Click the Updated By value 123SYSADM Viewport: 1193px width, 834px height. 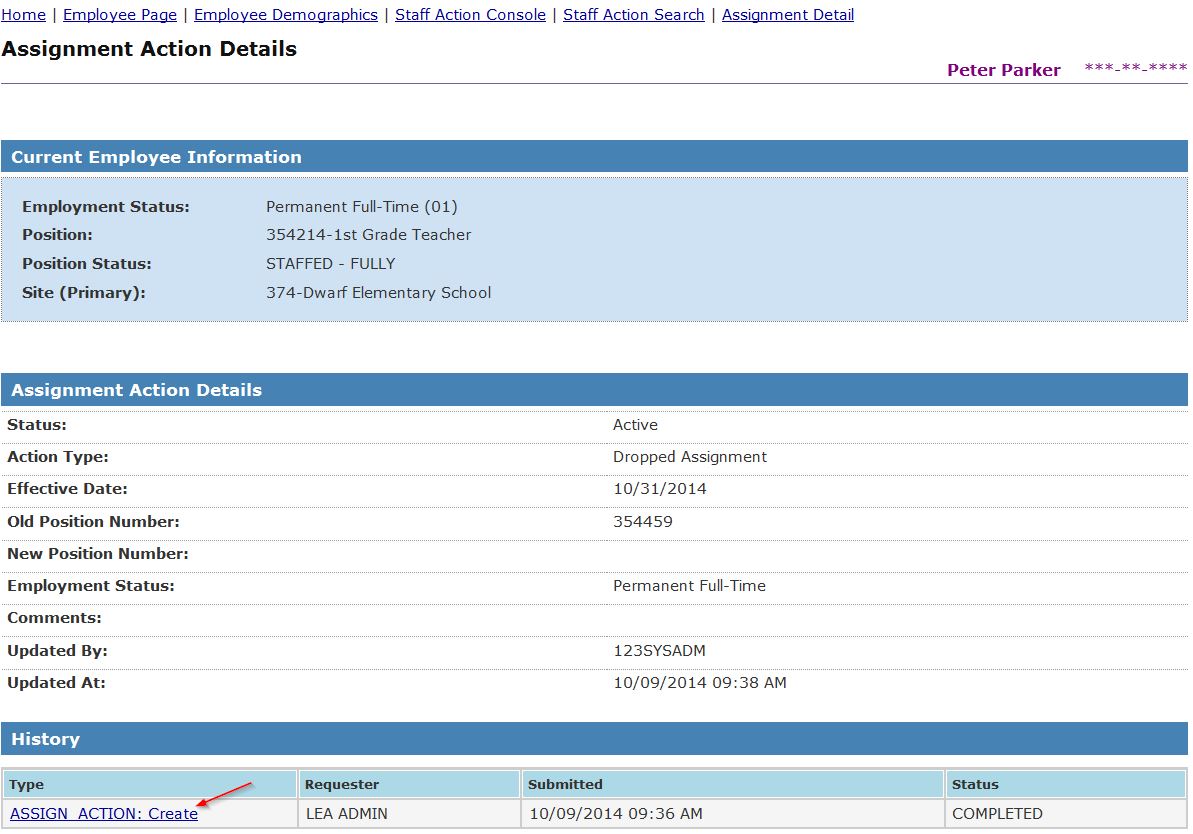point(661,650)
